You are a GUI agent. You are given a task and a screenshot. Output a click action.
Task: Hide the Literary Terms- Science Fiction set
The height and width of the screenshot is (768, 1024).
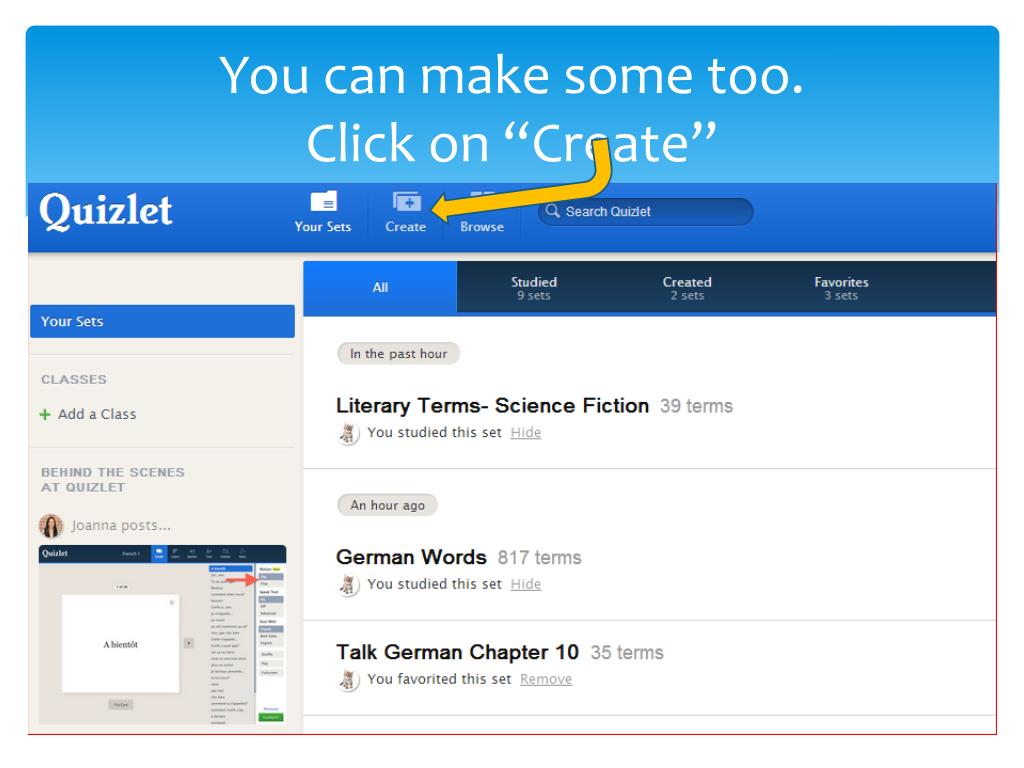[x=526, y=432]
